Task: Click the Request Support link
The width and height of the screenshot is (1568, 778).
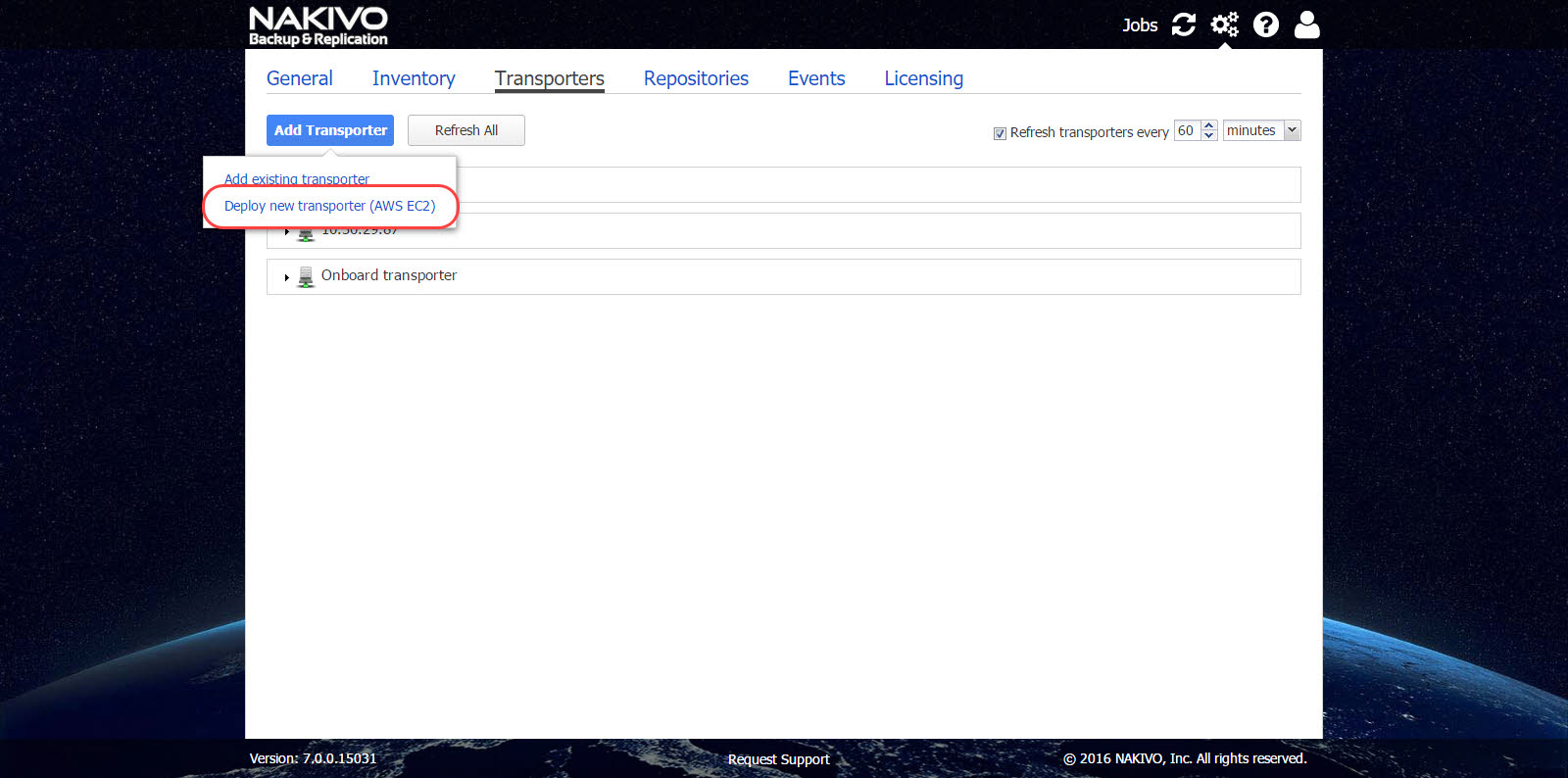Action: click(x=778, y=759)
